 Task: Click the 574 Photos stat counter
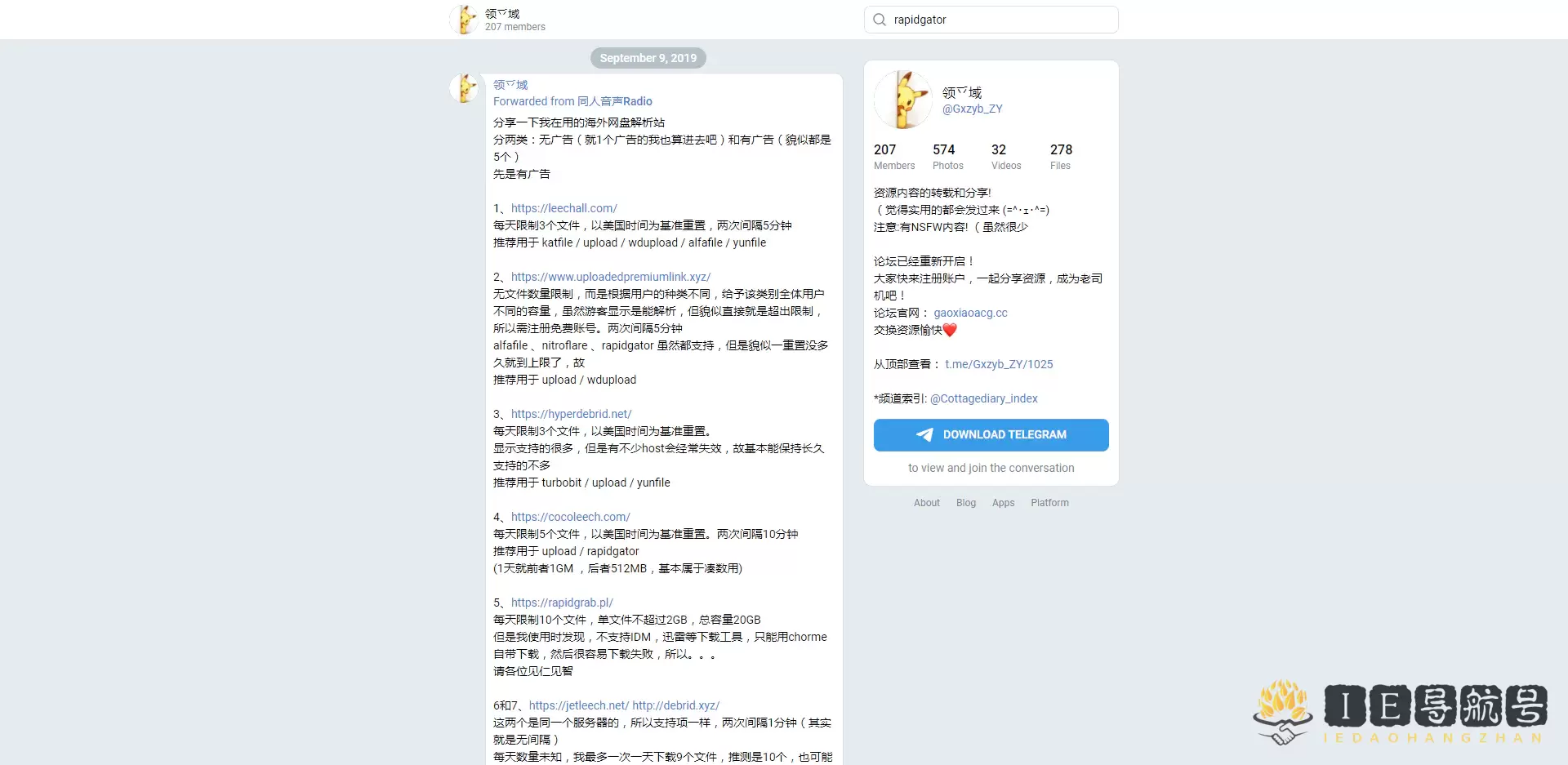click(947, 157)
